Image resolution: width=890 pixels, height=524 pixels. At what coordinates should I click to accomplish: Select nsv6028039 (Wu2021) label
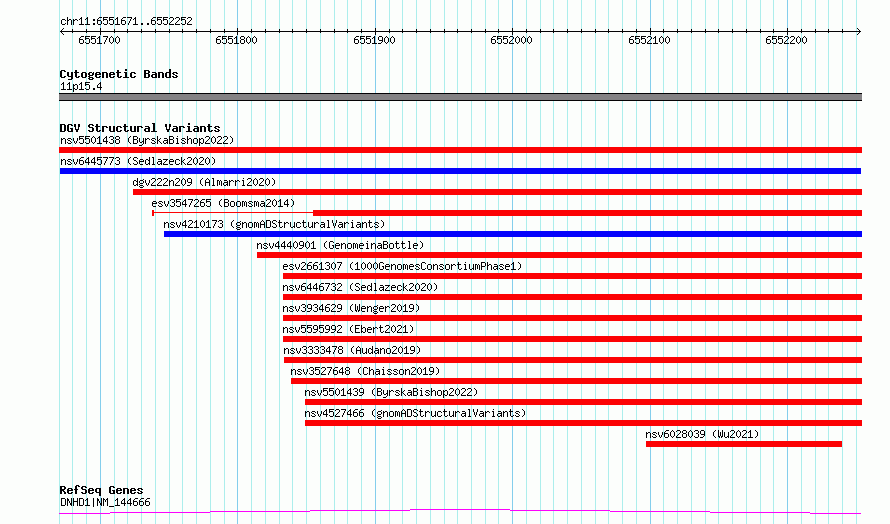point(702,434)
